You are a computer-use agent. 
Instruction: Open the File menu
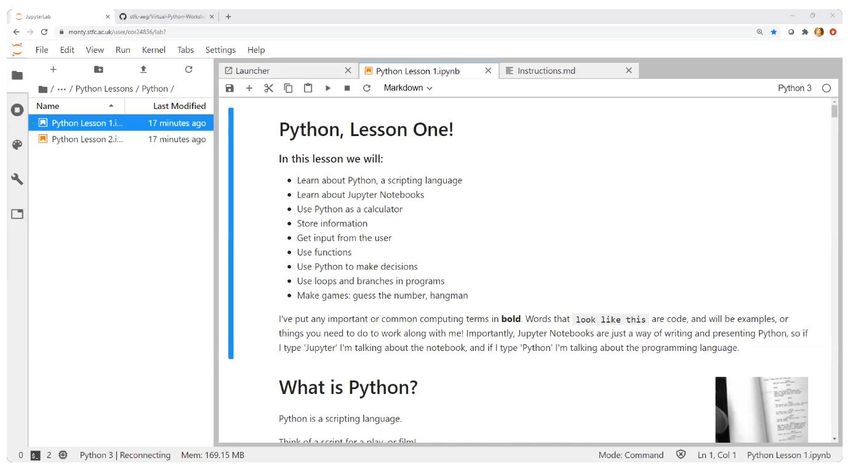(x=42, y=50)
